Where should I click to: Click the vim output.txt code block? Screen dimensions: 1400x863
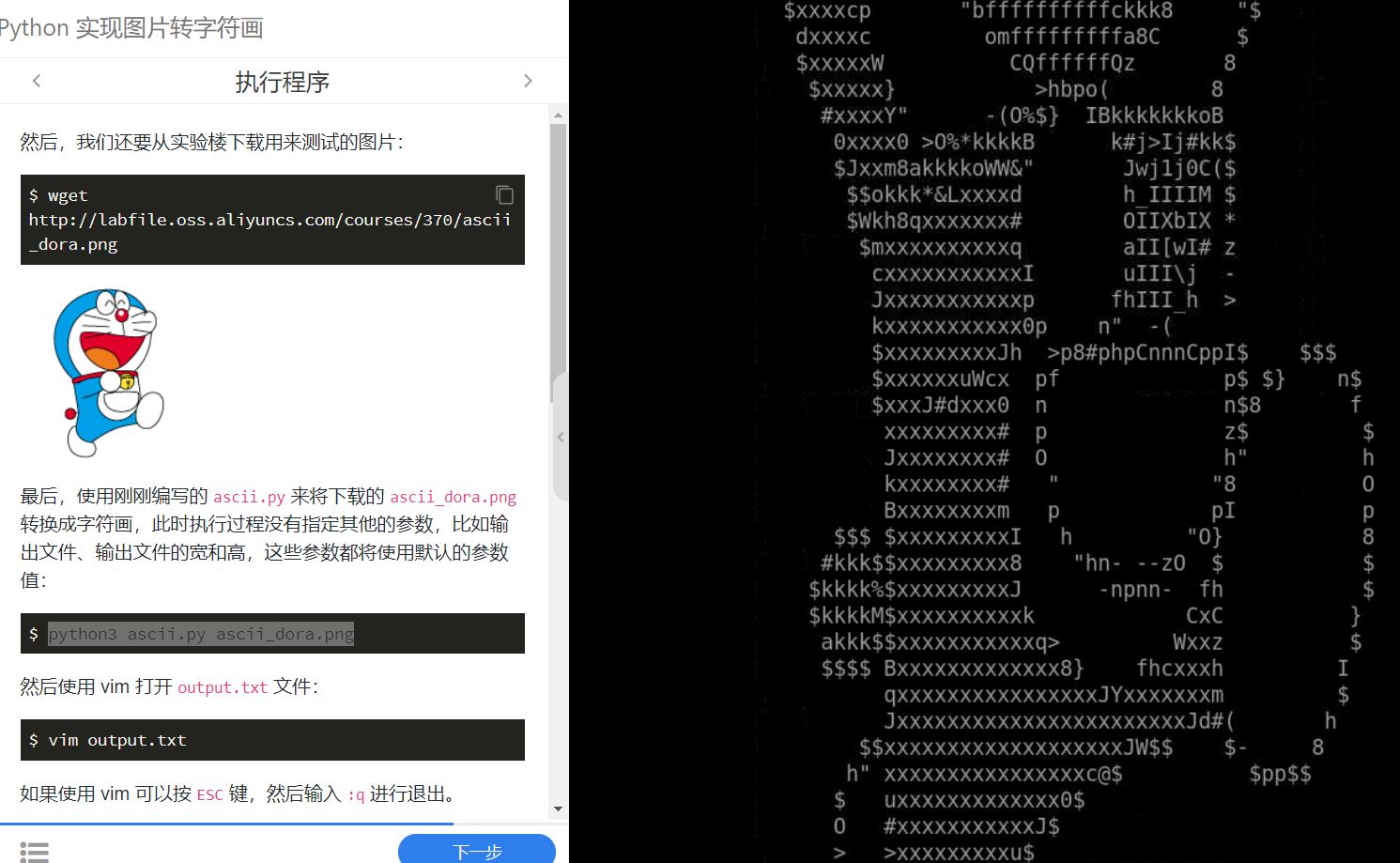272,740
